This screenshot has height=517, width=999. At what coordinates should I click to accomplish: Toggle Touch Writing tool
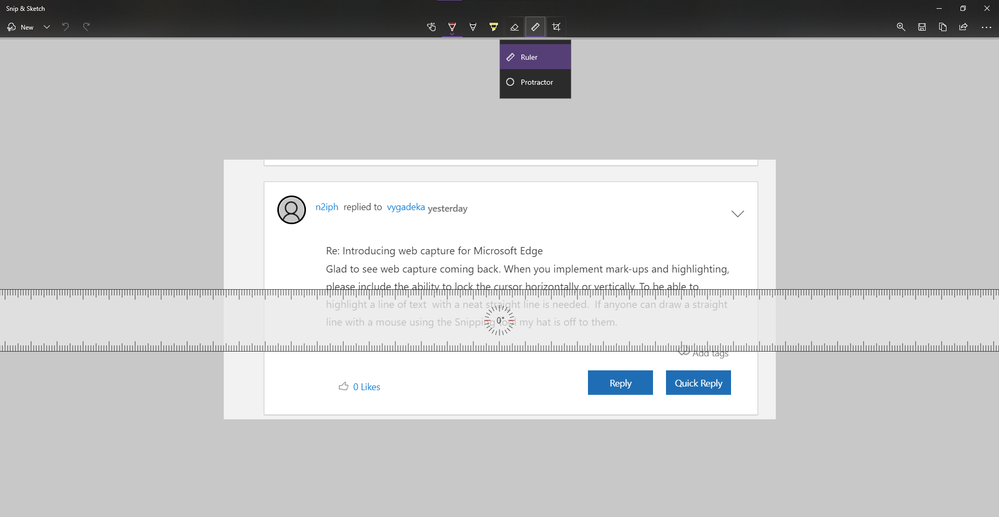pos(431,27)
